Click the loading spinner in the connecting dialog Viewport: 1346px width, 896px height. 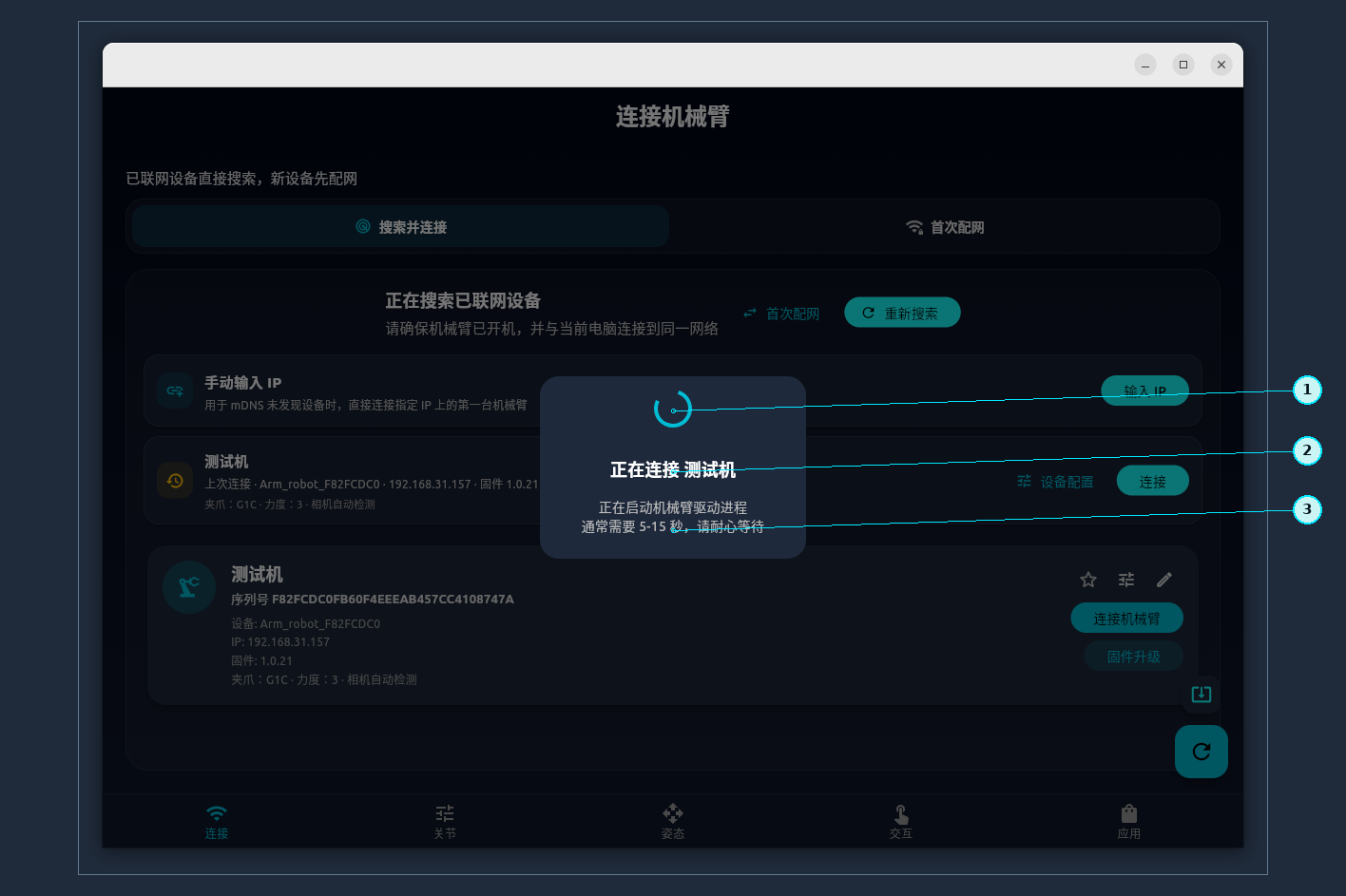673,409
